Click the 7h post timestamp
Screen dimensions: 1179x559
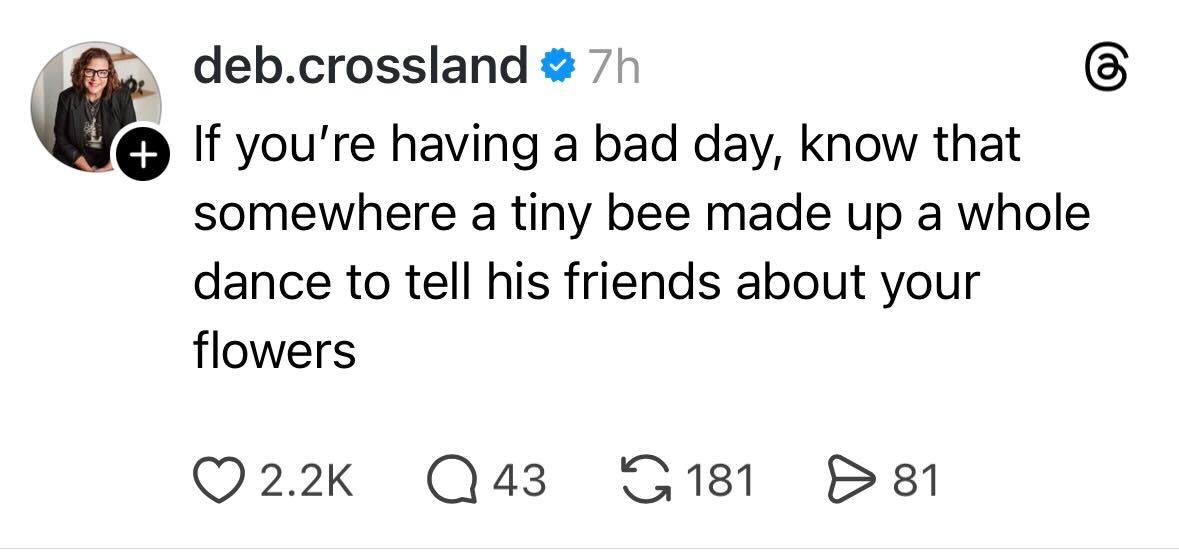pyautogui.click(x=612, y=69)
